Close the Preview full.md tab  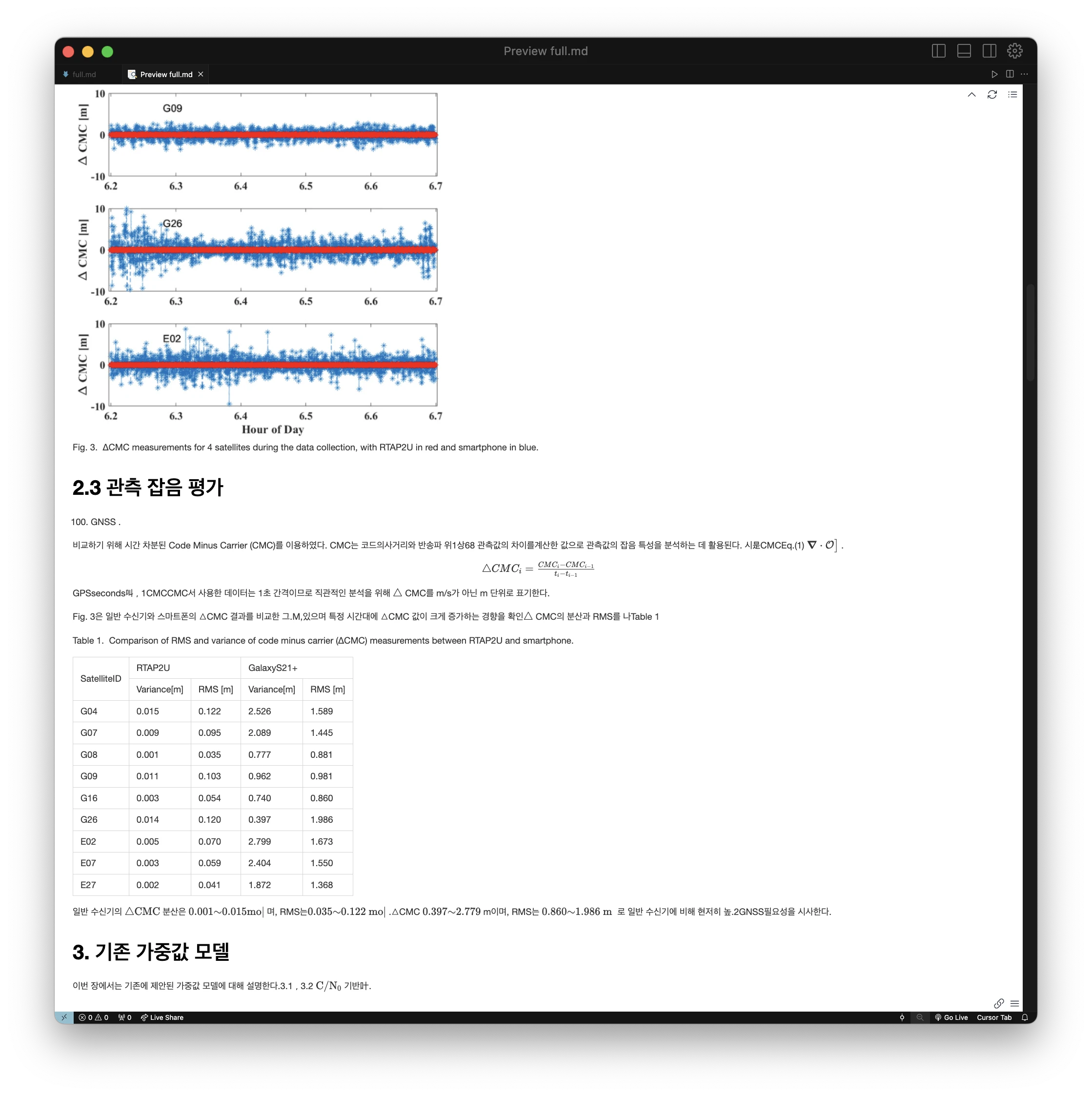(201, 74)
